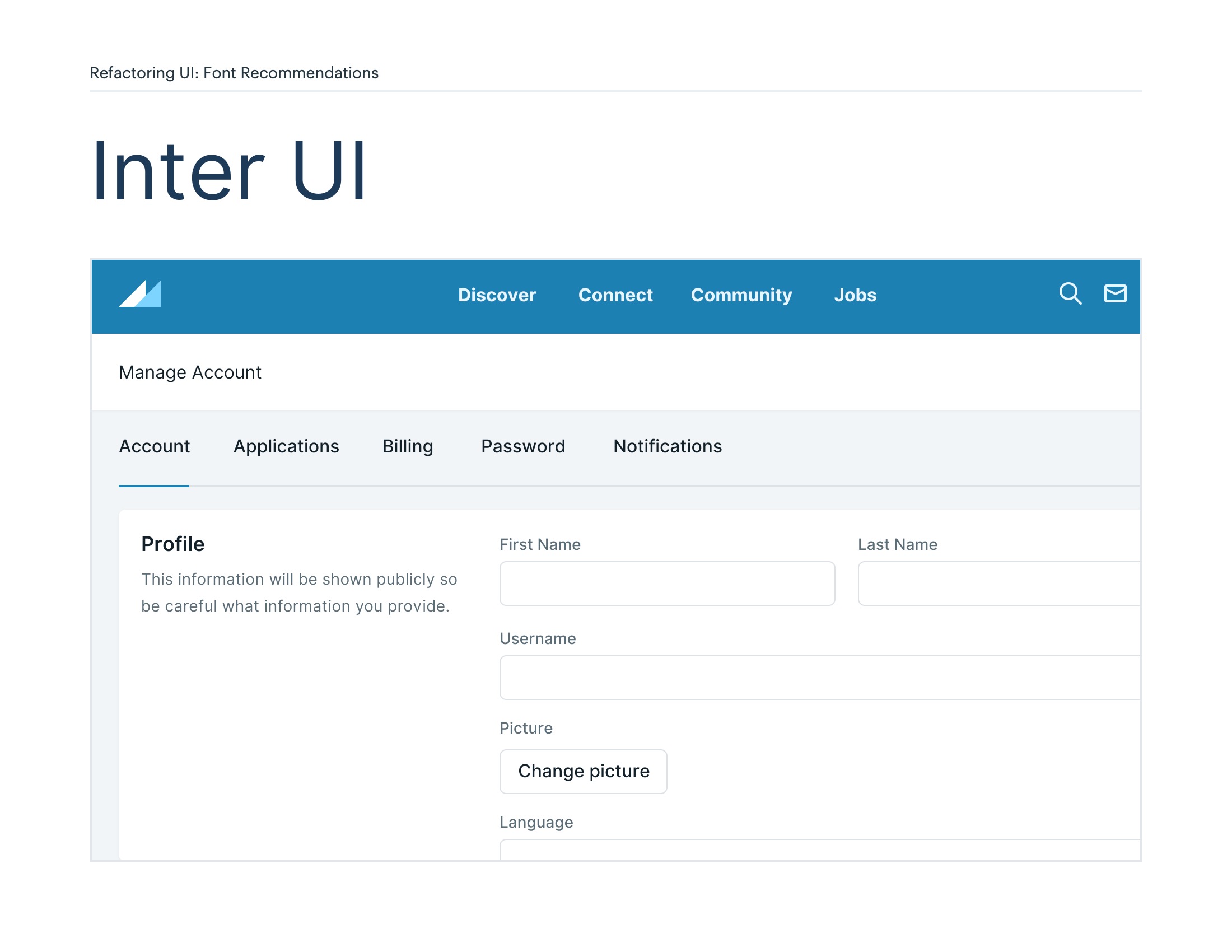Screen dimensions: 1232x952
Task: Focus the Username input box
Action: 819,678
